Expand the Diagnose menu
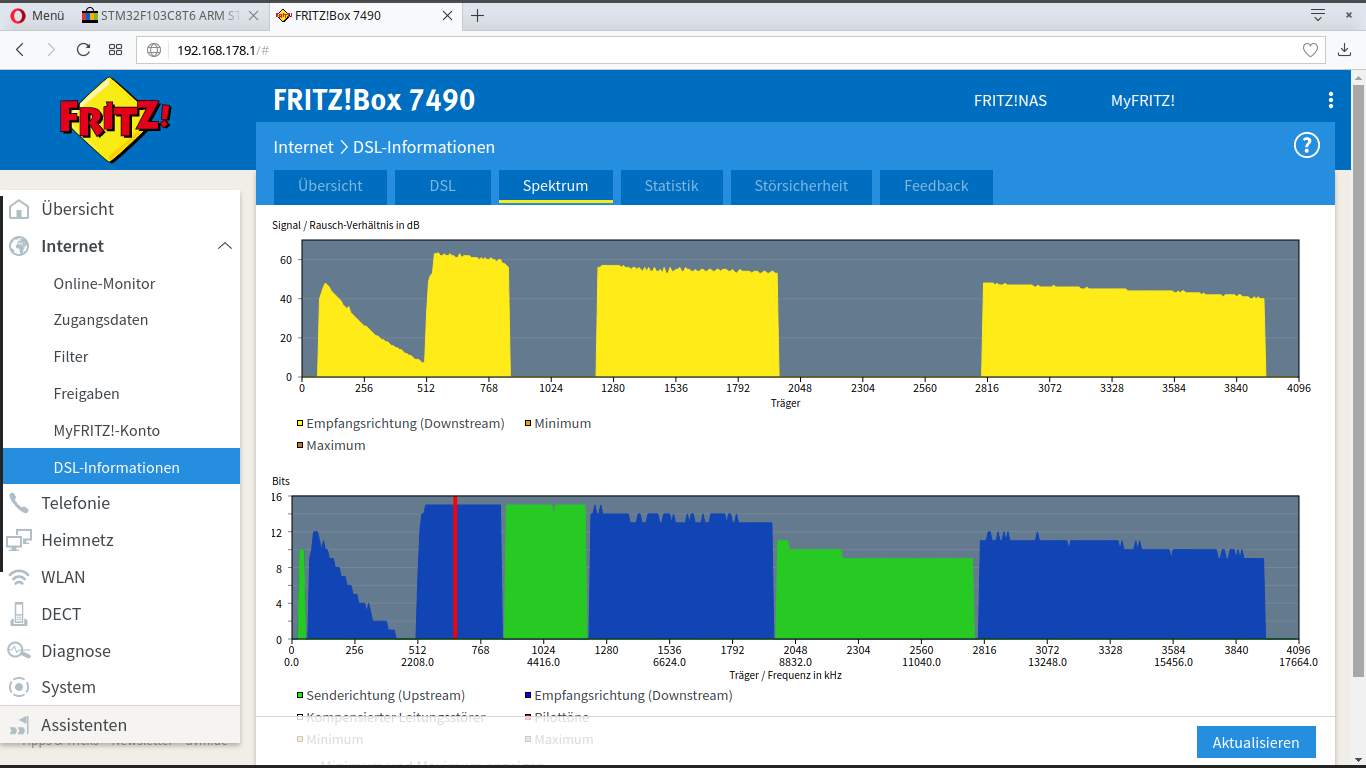 point(76,651)
